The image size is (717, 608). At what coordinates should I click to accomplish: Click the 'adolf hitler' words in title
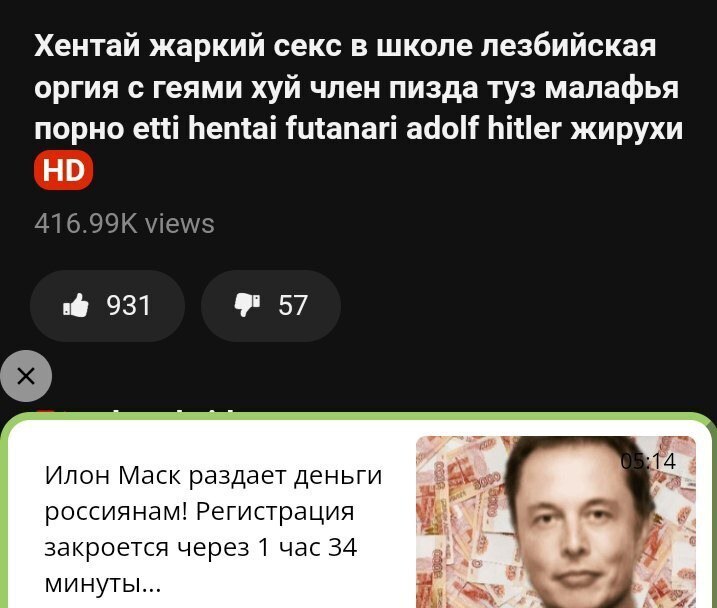pos(484,128)
